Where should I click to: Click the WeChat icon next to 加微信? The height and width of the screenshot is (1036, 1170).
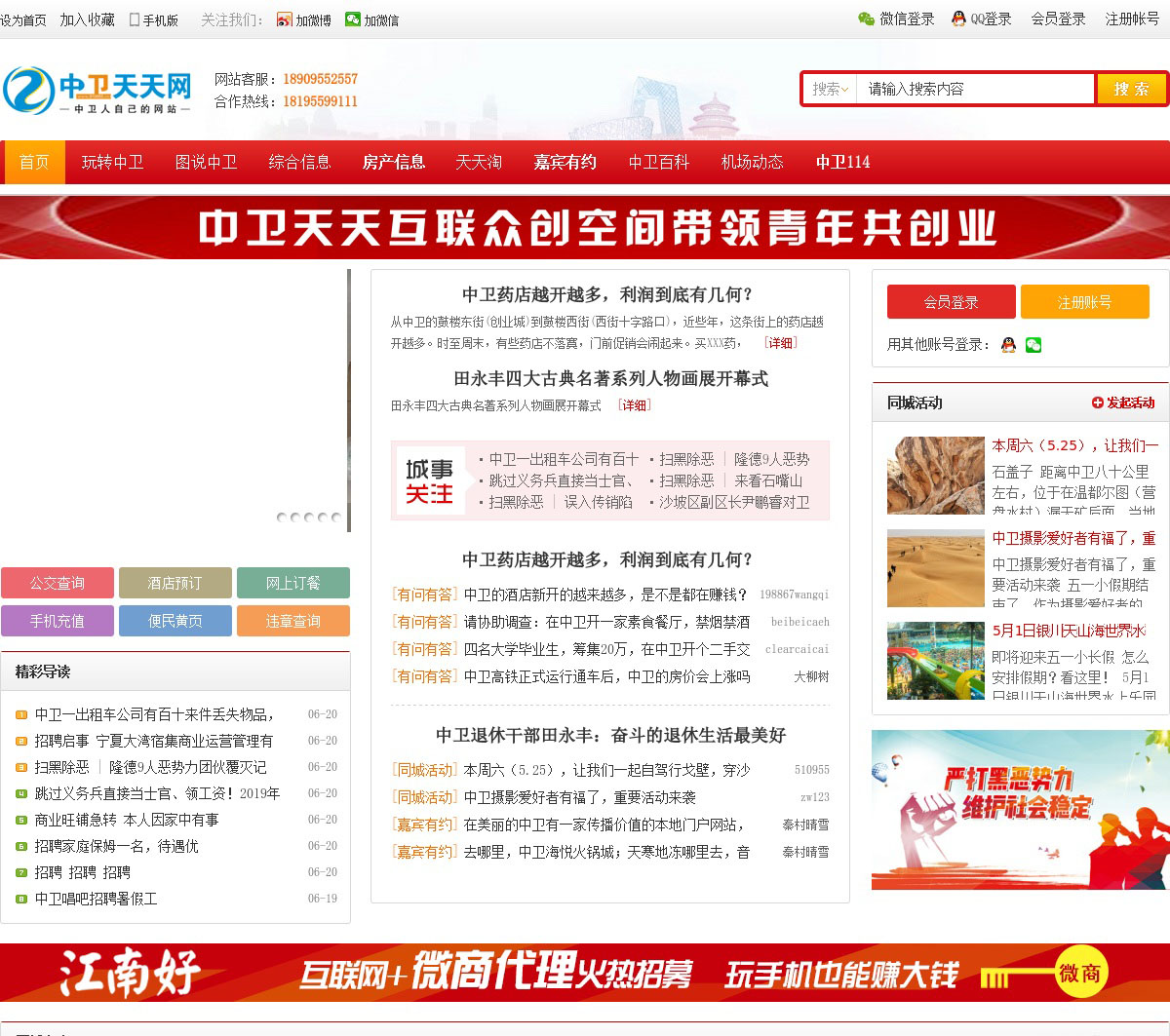[353, 19]
